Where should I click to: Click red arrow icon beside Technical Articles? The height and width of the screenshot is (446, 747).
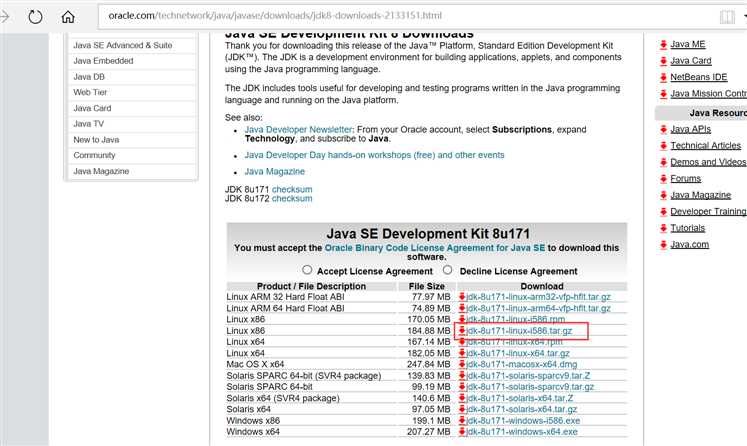(663, 146)
